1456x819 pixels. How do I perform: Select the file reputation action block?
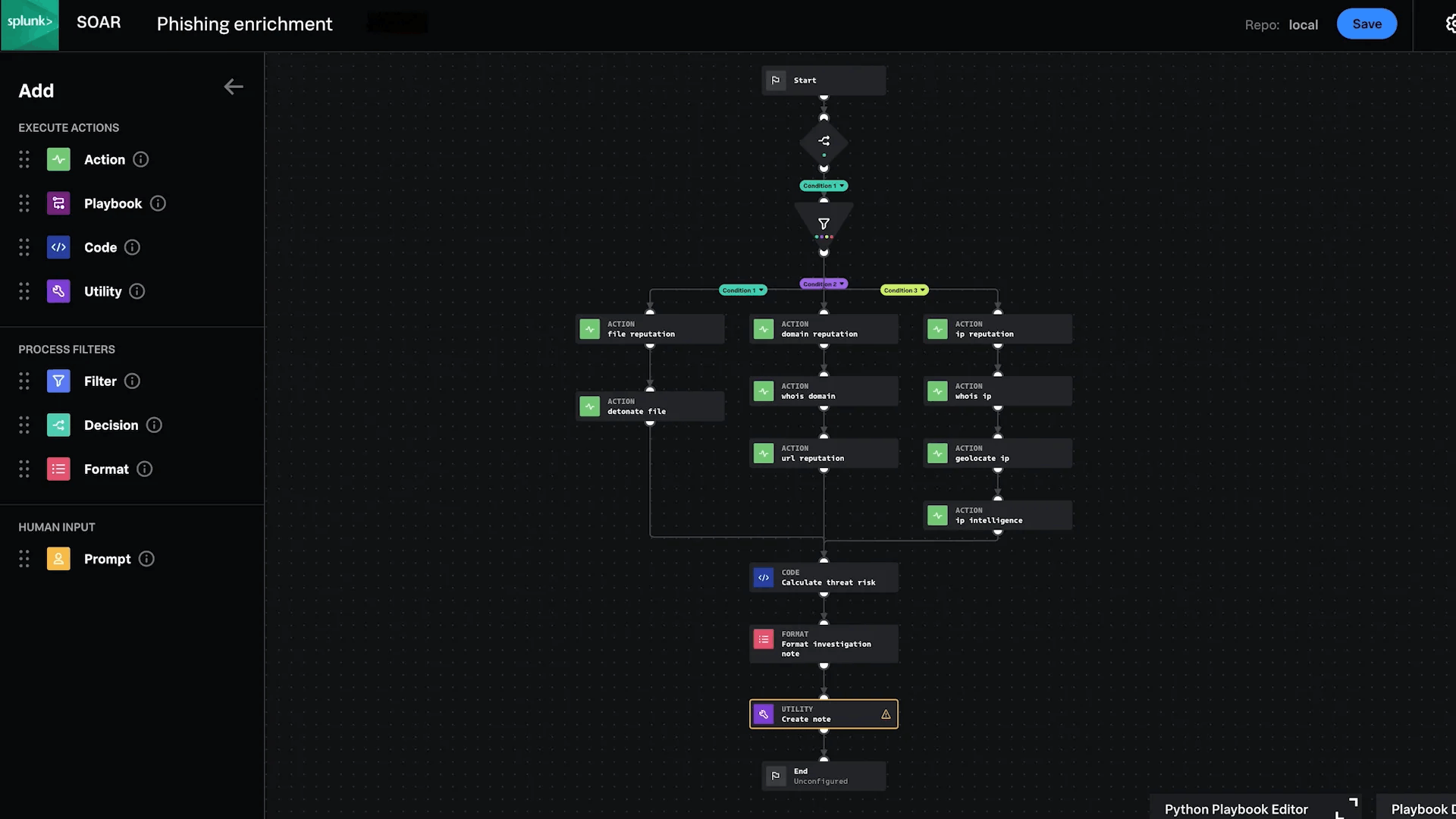pyautogui.click(x=650, y=329)
